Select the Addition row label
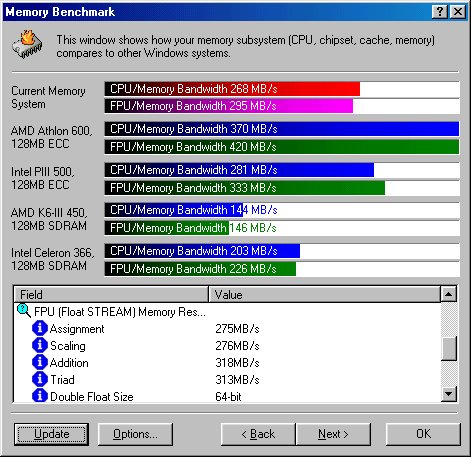This screenshot has width=471, height=457. tap(69, 363)
